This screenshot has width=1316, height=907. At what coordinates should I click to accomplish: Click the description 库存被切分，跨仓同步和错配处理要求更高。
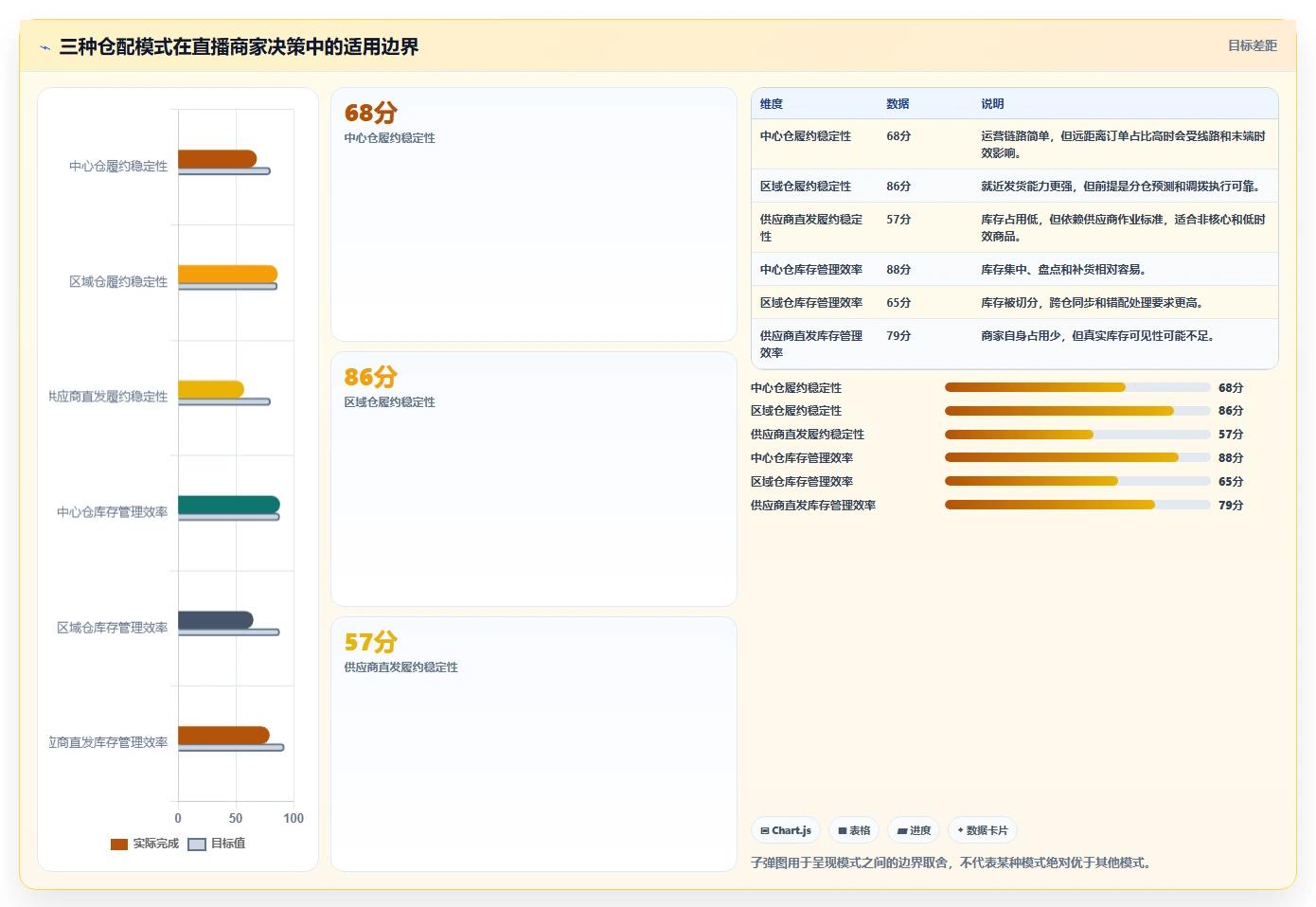coord(1094,303)
